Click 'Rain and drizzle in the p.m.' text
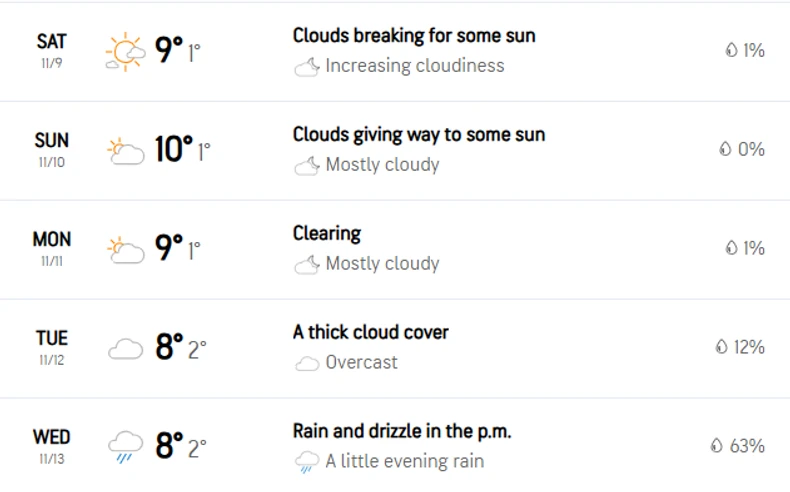Viewport: 790px width, 492px height. 402,431
